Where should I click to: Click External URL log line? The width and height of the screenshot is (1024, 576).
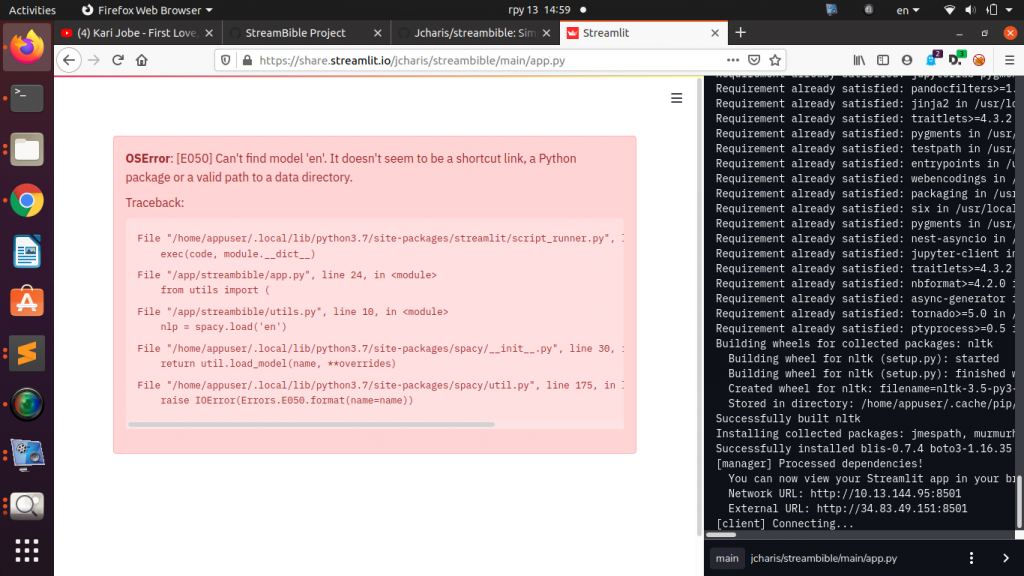(x=848, y=509)
